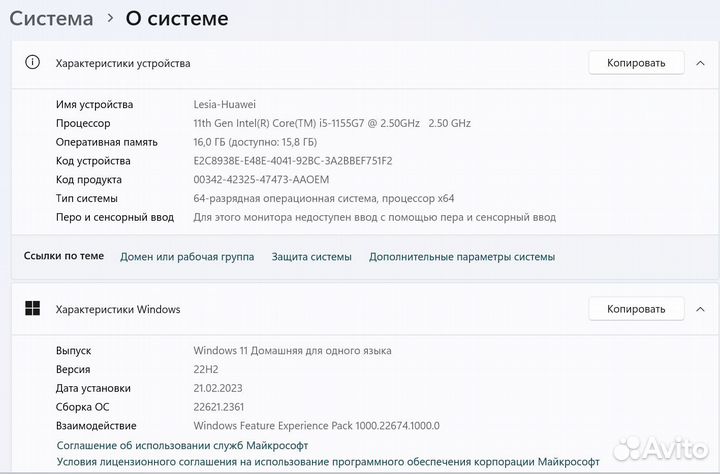Open Условия лицензионного соглашения Майкрософт link
The width and height of the screenshot is (720, 474).
click(328, 462)
